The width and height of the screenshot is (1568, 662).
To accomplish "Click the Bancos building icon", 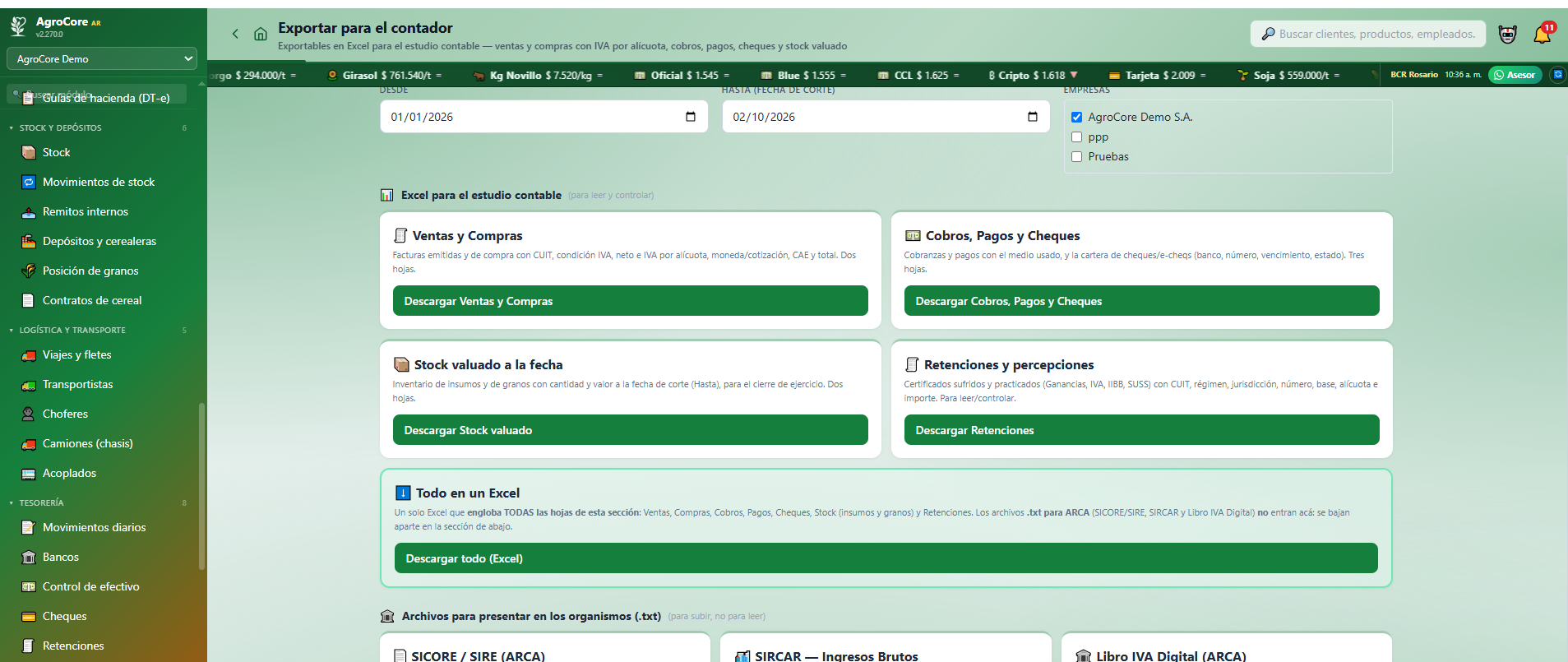I will coord(29,557).
